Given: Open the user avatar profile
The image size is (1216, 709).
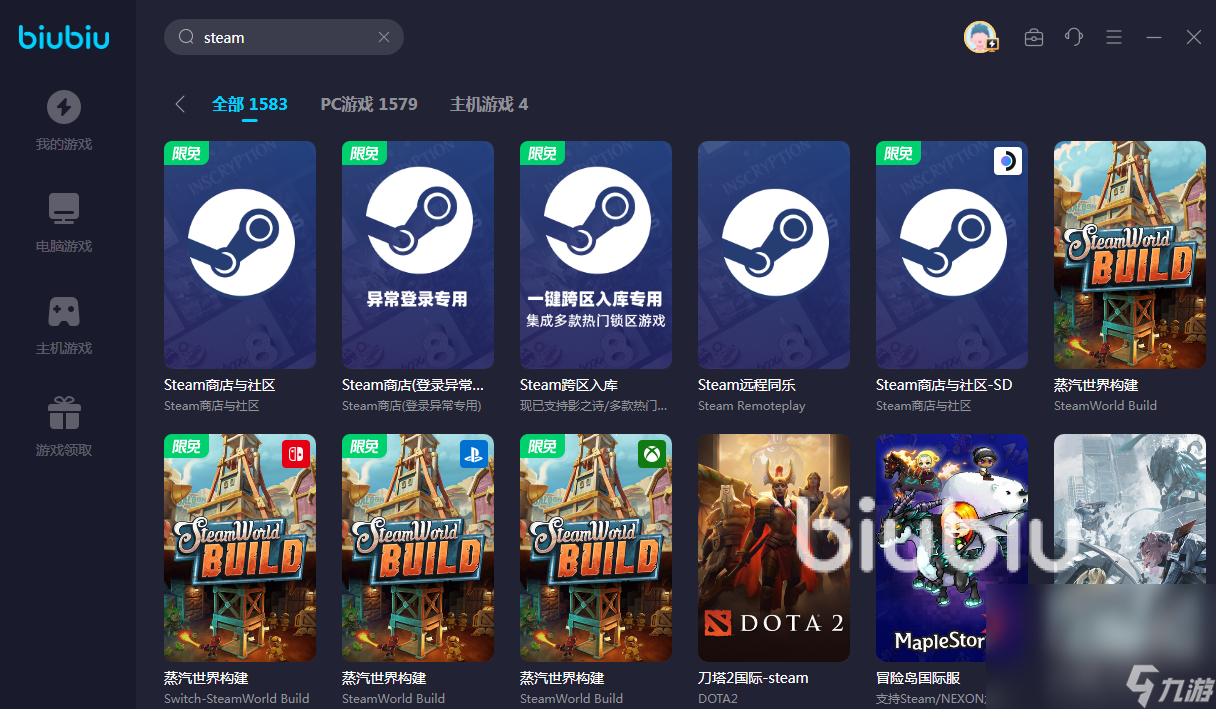Looking at the screenshot, I should (980, 37).
